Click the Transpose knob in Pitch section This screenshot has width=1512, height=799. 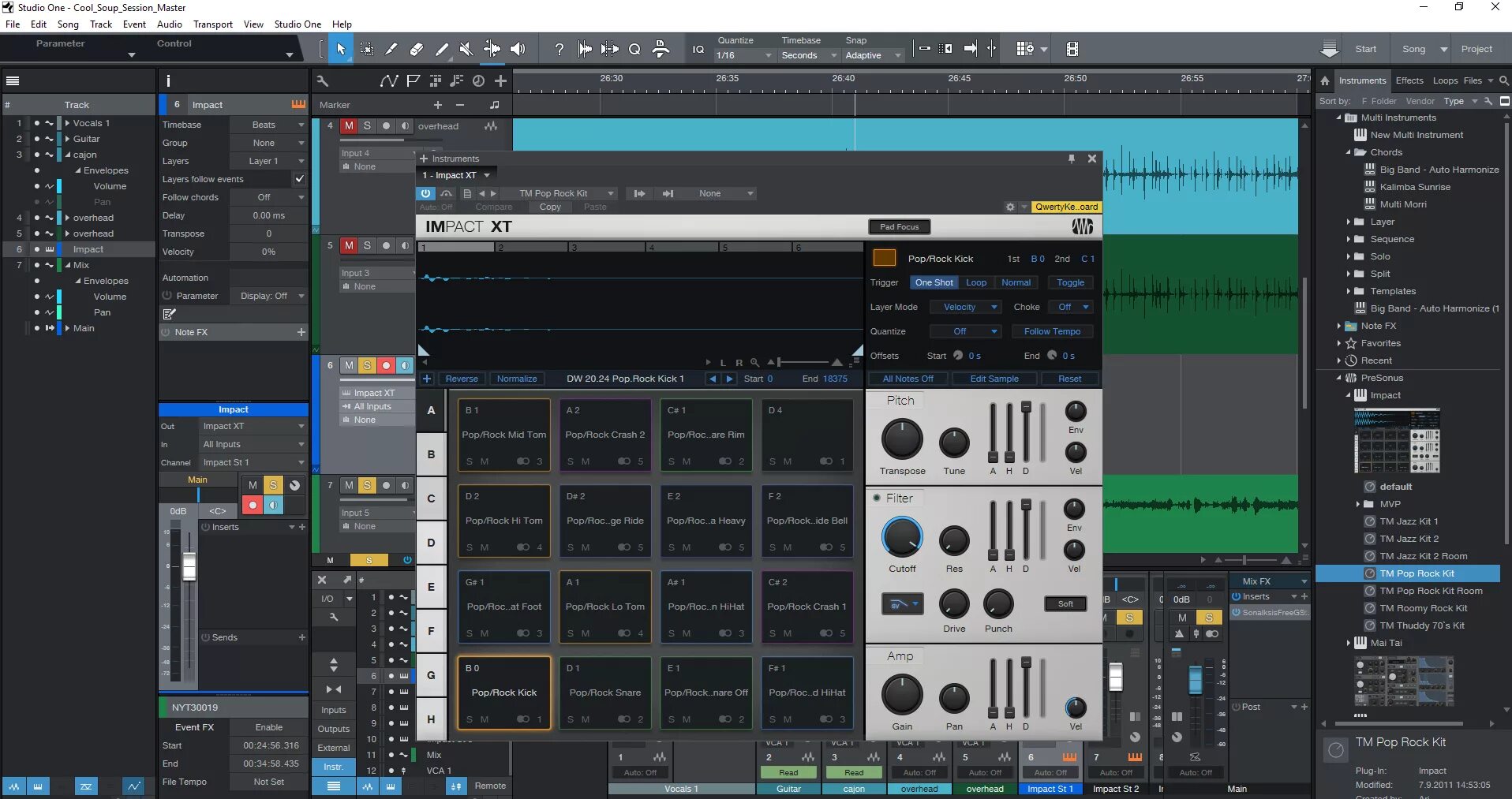[x=902, y=439]
